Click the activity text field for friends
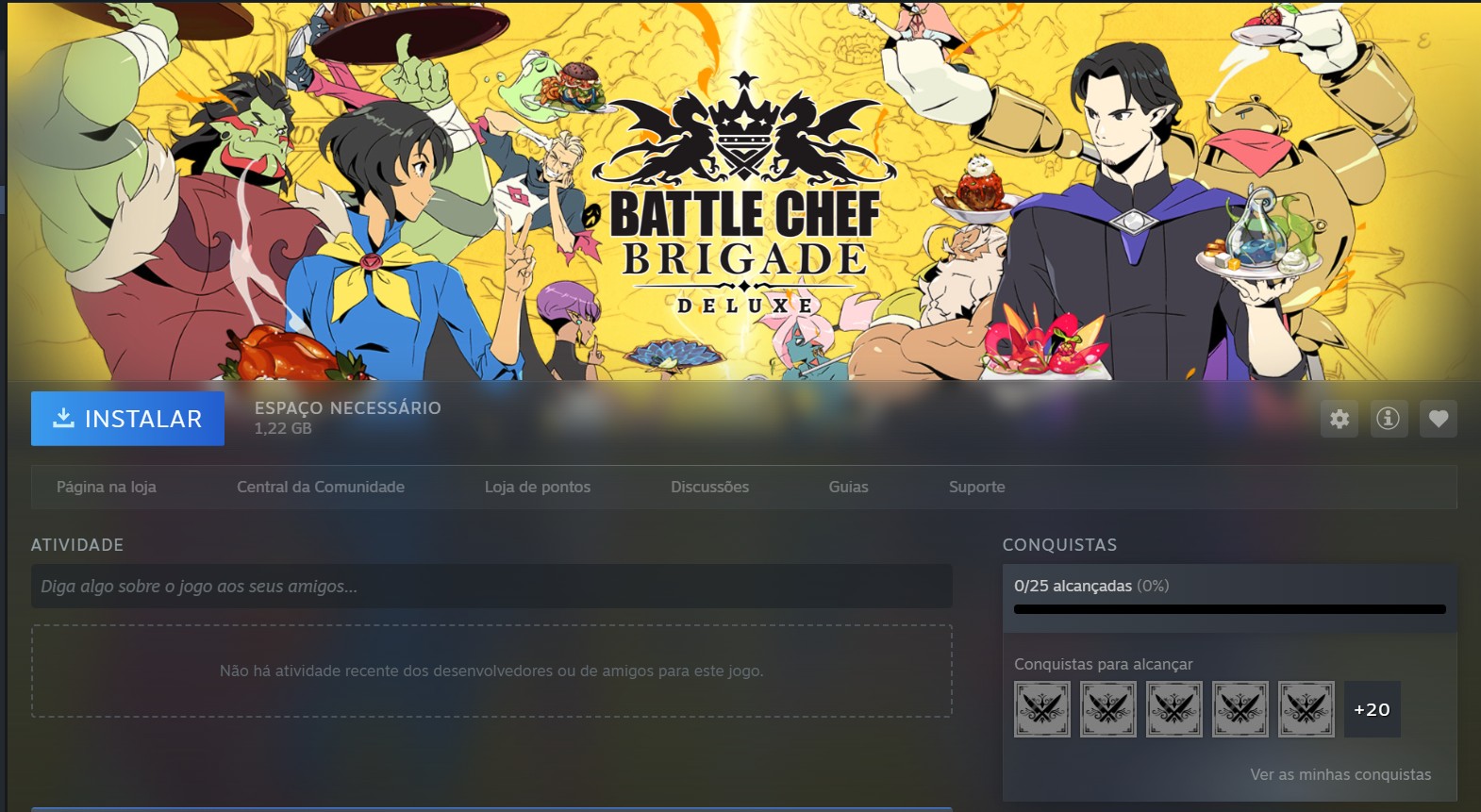Image resolution: width=1481 pixels, height=812 pixels. (x=491, y=587)
